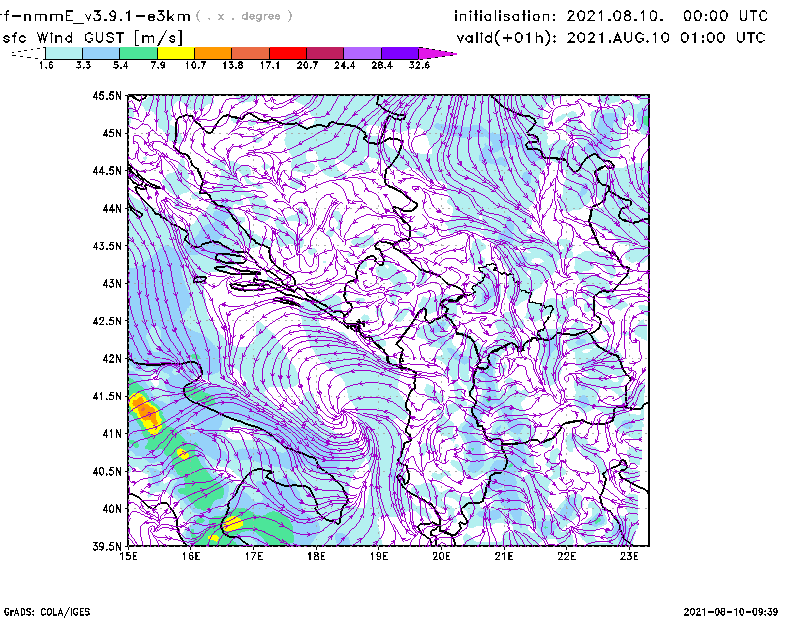Click the '15E' longitude label

click(x=128, y=556)
